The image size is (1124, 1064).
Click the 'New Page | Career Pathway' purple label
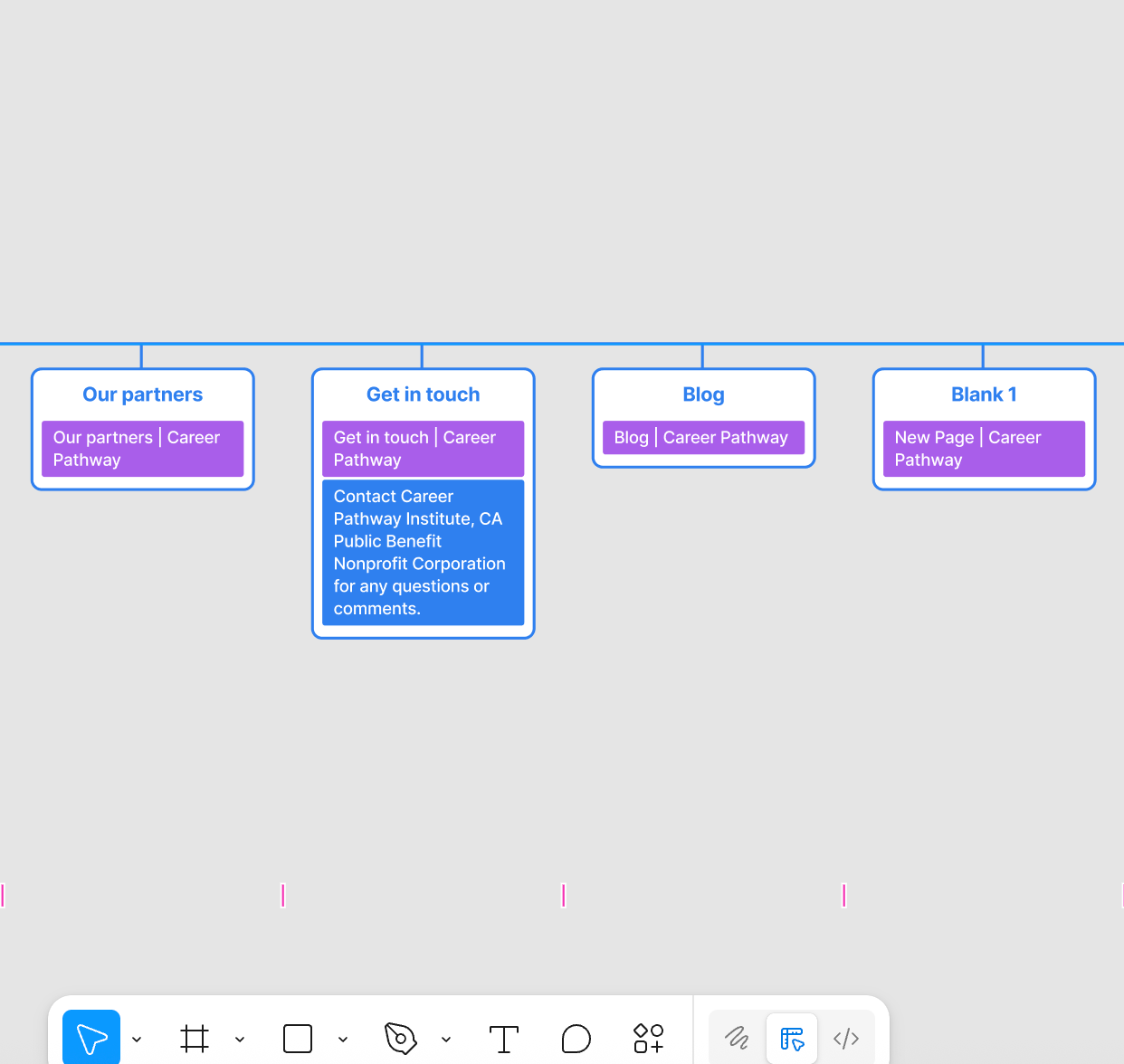click(985, 449)
